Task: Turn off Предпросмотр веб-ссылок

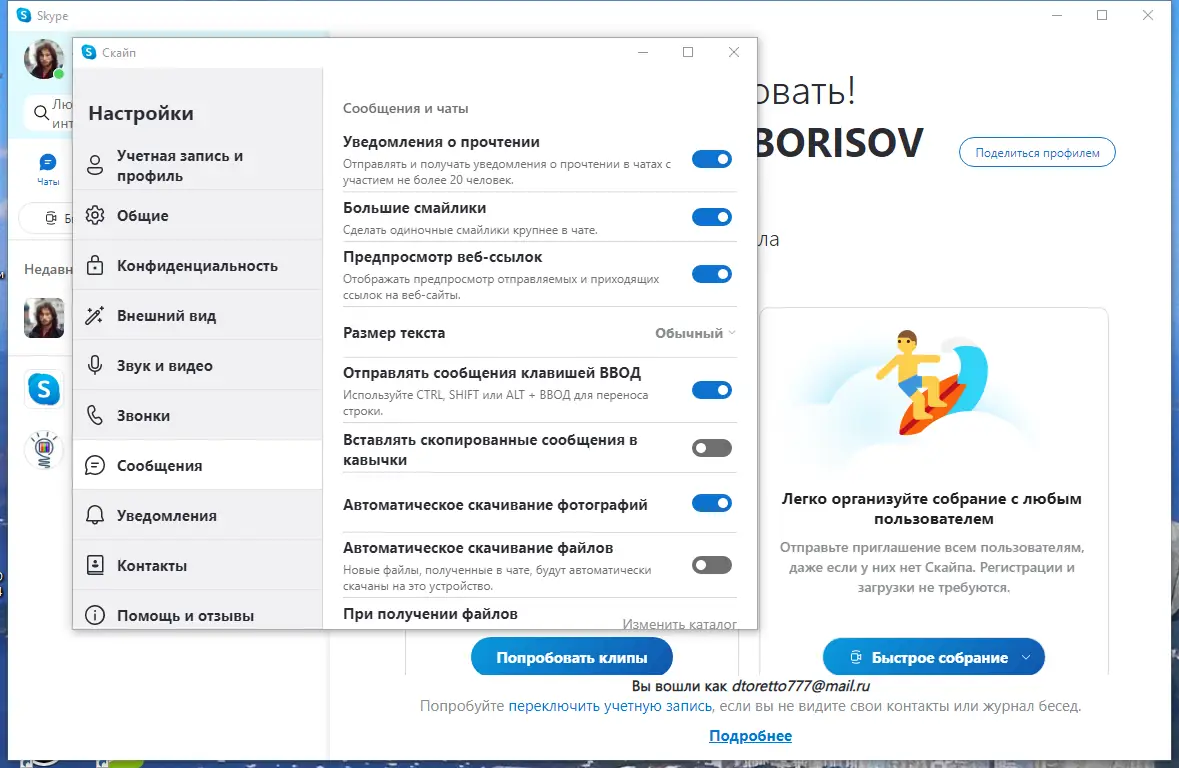Action: tap(711, 274)
